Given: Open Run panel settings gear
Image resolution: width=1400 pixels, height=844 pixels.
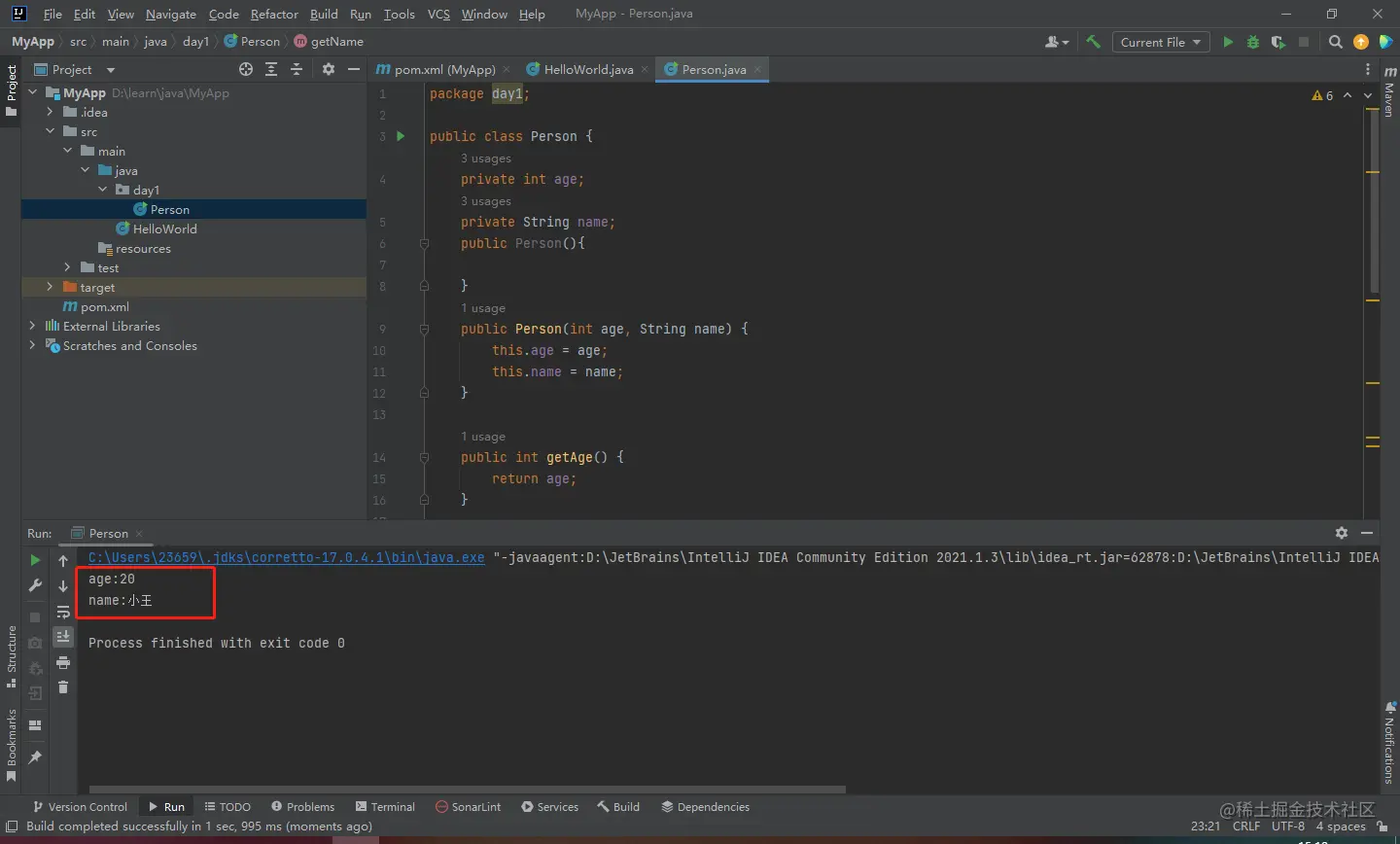Looking at the screenshot, I should pyautogui.click(x=1342, y=533).
